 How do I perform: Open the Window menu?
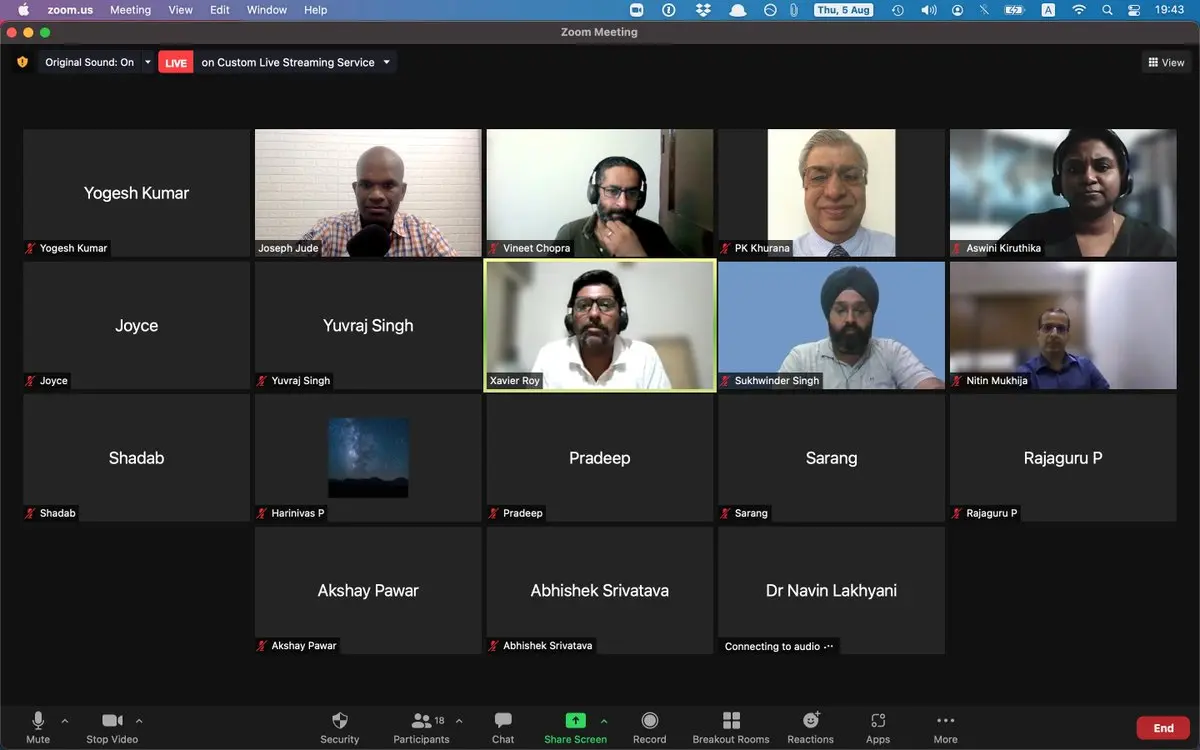tap(267, 10)
